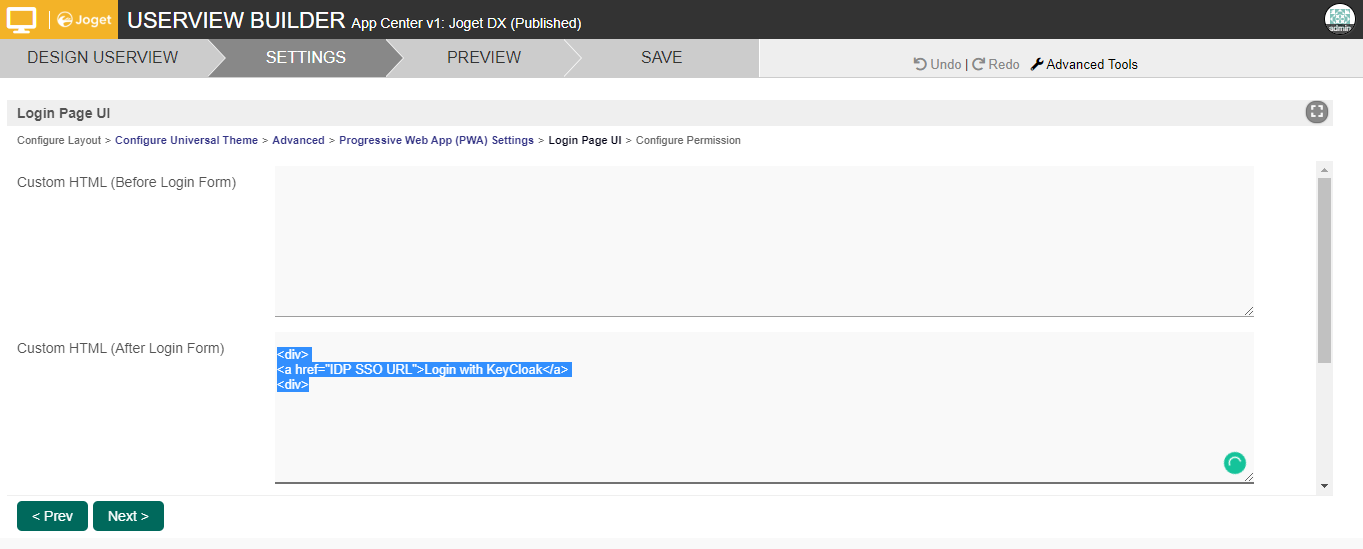
Task: Toggle fullscreen for Login Page UI panel
Action: (x=1316, y=113)
